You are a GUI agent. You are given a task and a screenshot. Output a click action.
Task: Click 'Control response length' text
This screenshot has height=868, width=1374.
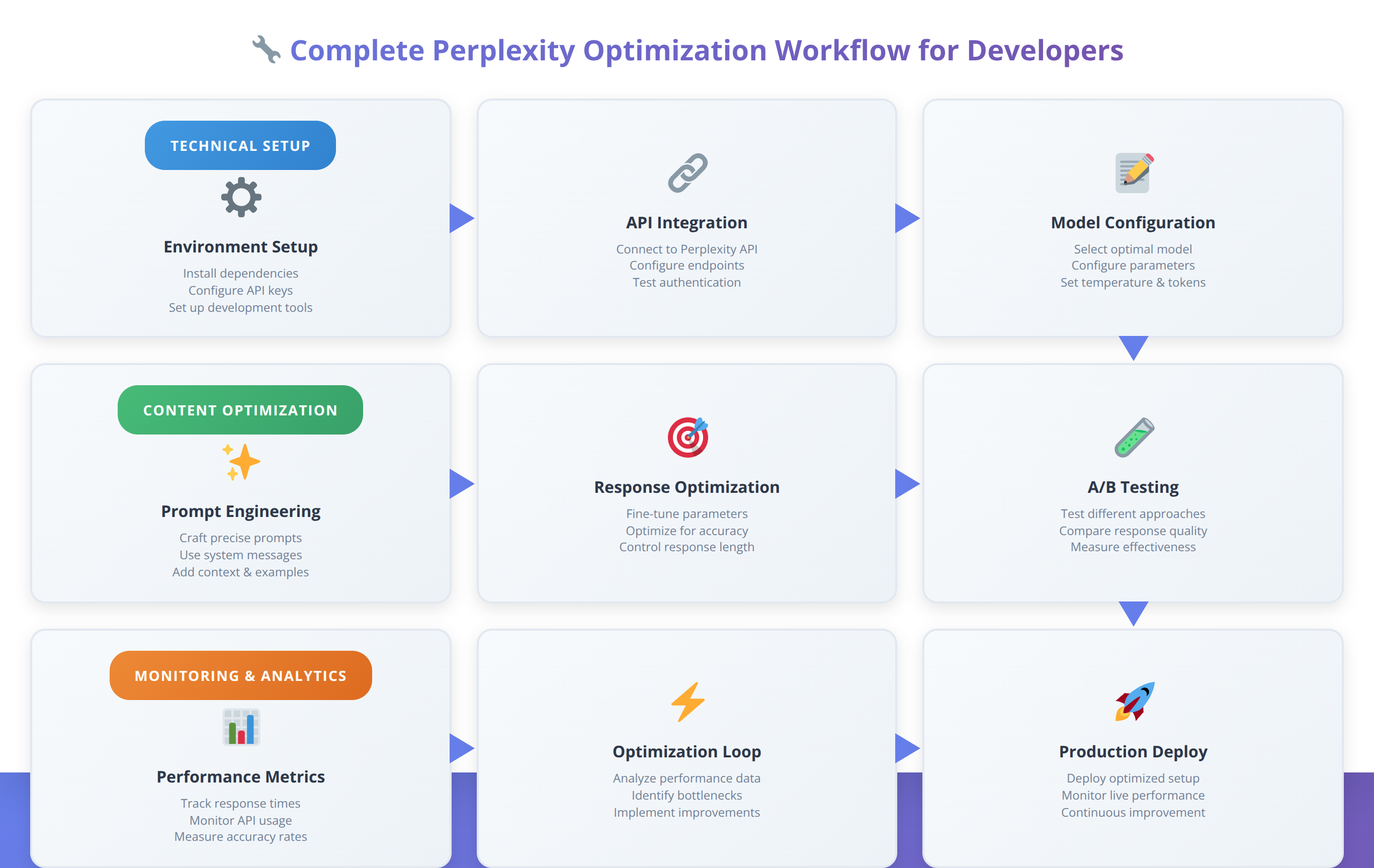(x=686, y=547)
